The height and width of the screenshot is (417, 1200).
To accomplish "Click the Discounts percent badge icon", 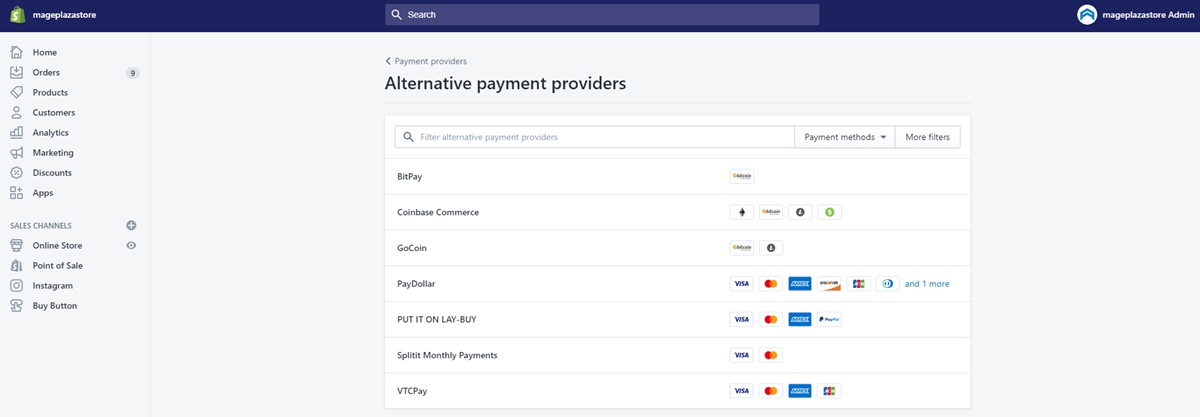I will pos(16,172).
